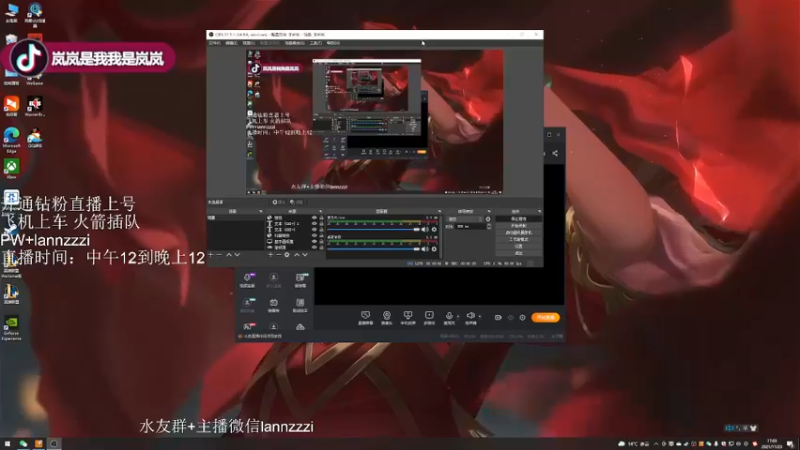Toggle visibility eye of the first source row

tap(314, 218)
